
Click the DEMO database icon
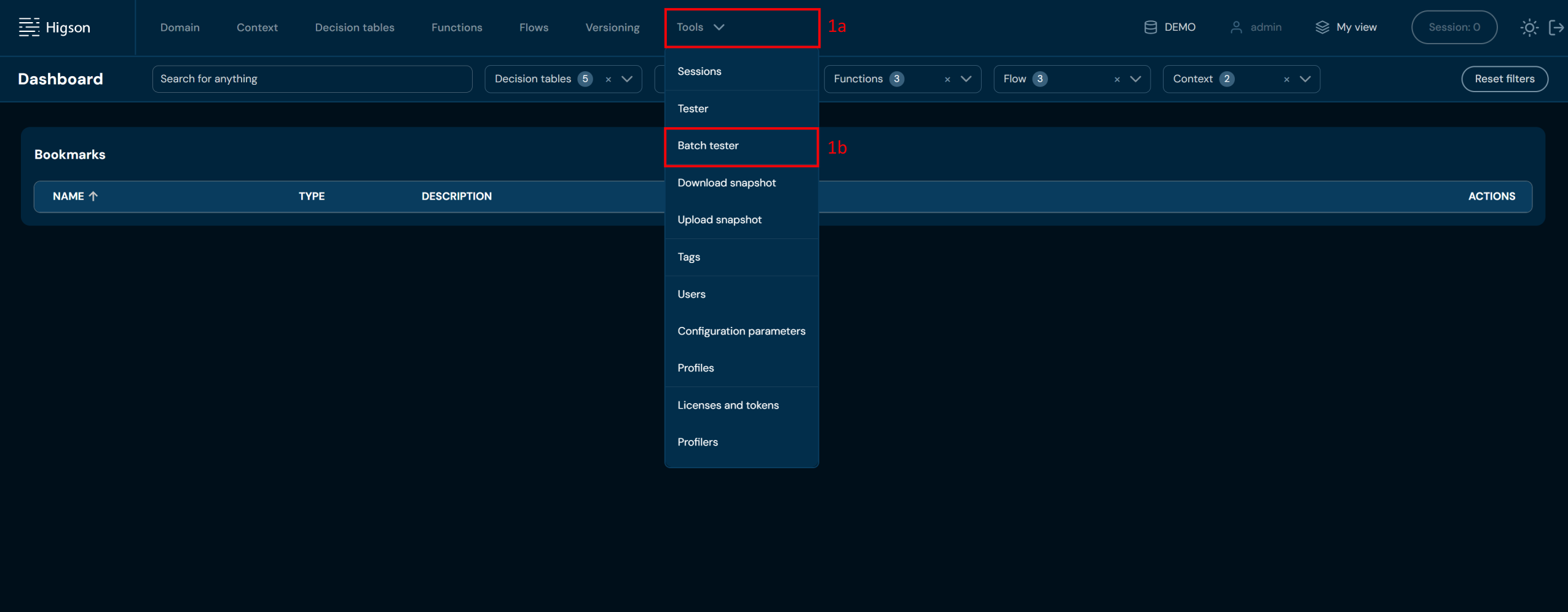[1150, 28]
